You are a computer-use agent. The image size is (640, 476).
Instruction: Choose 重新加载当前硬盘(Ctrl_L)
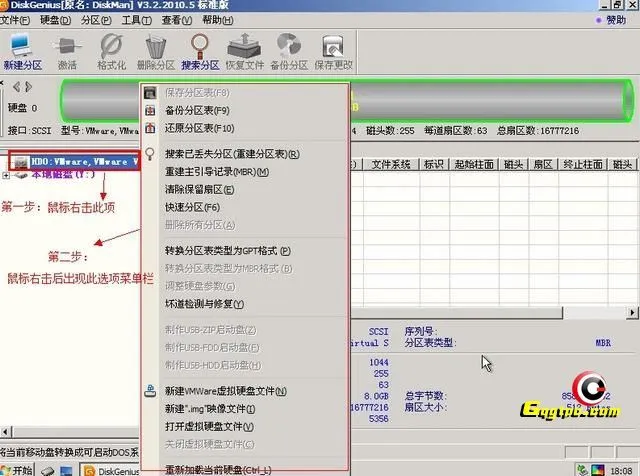click(218, 470)
